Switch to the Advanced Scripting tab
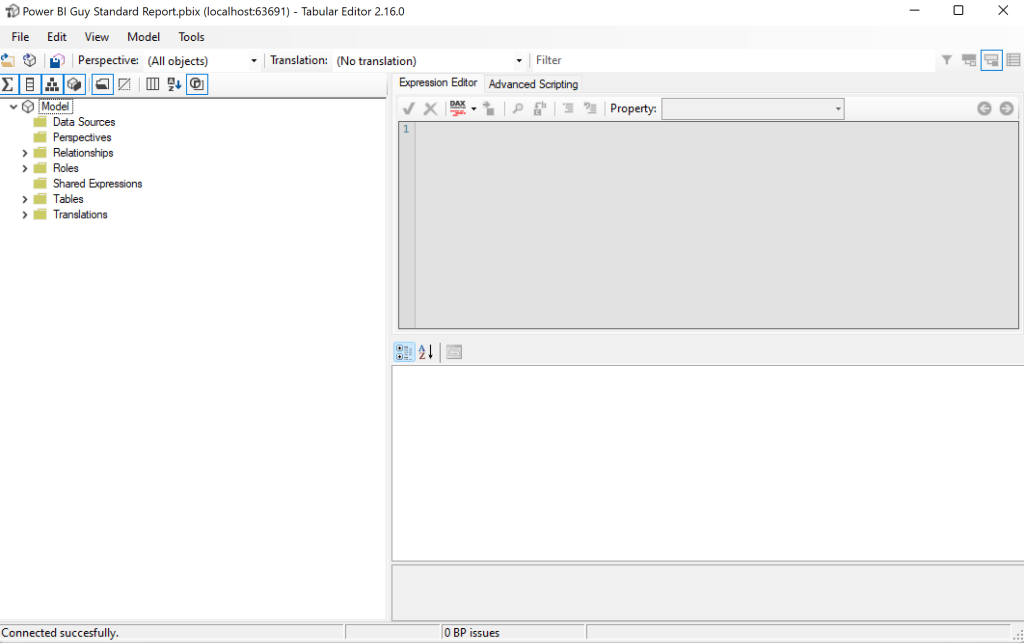This screenshot has height=643, width=1024. point(533,84)
